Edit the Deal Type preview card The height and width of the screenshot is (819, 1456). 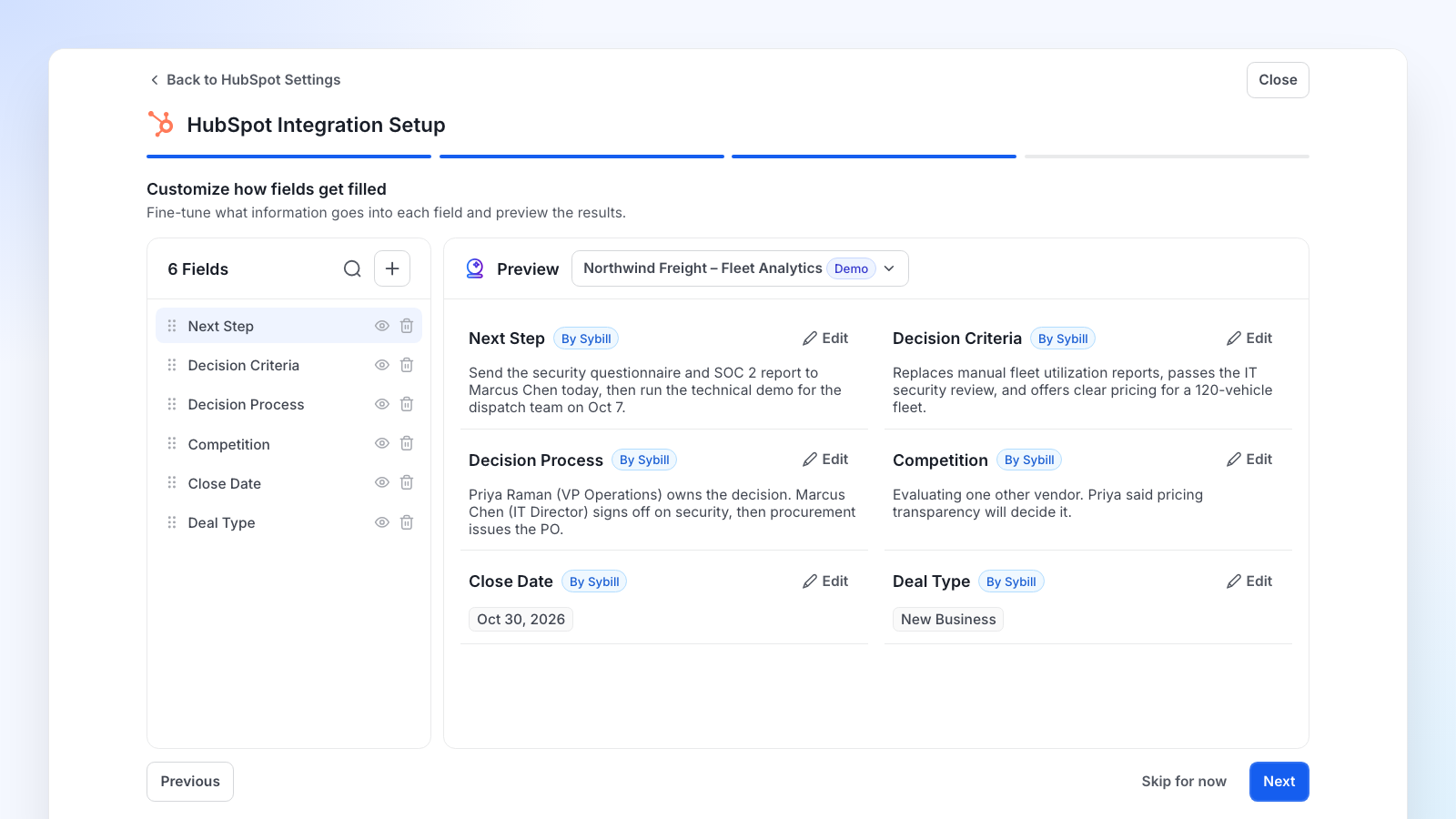pyautogui.click(x=1249, y=581)
